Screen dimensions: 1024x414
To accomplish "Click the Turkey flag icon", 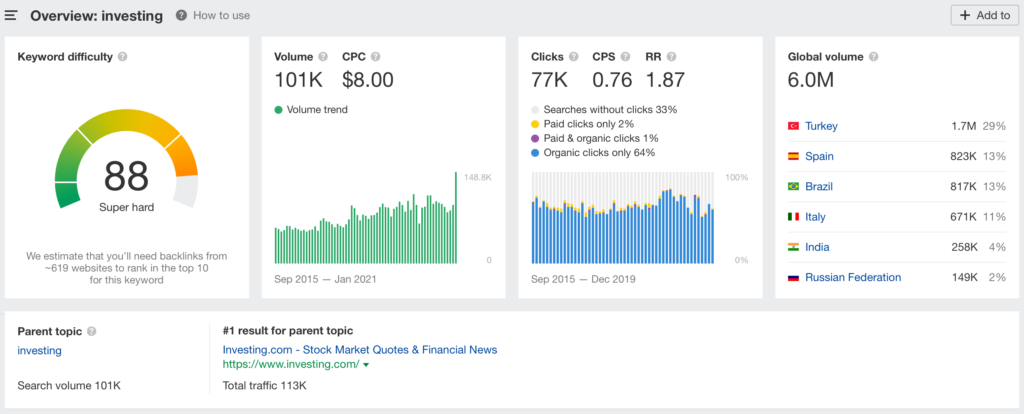I will [x=793, y=126].
